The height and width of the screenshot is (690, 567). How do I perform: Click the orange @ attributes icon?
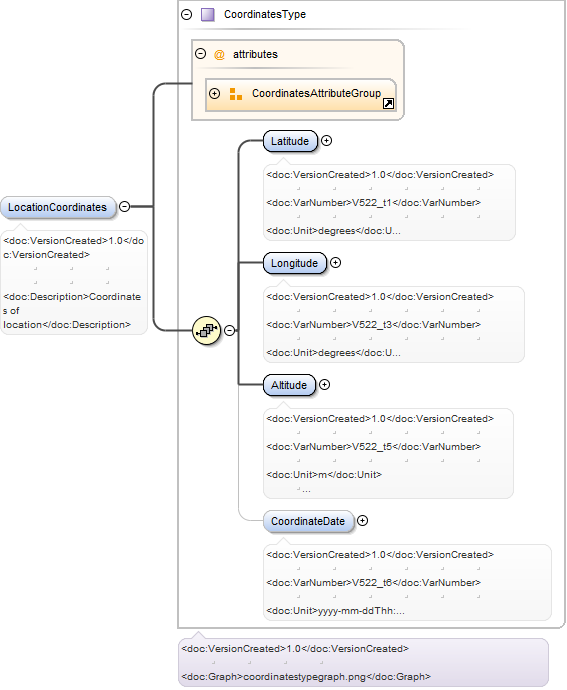tap(219, 55)
